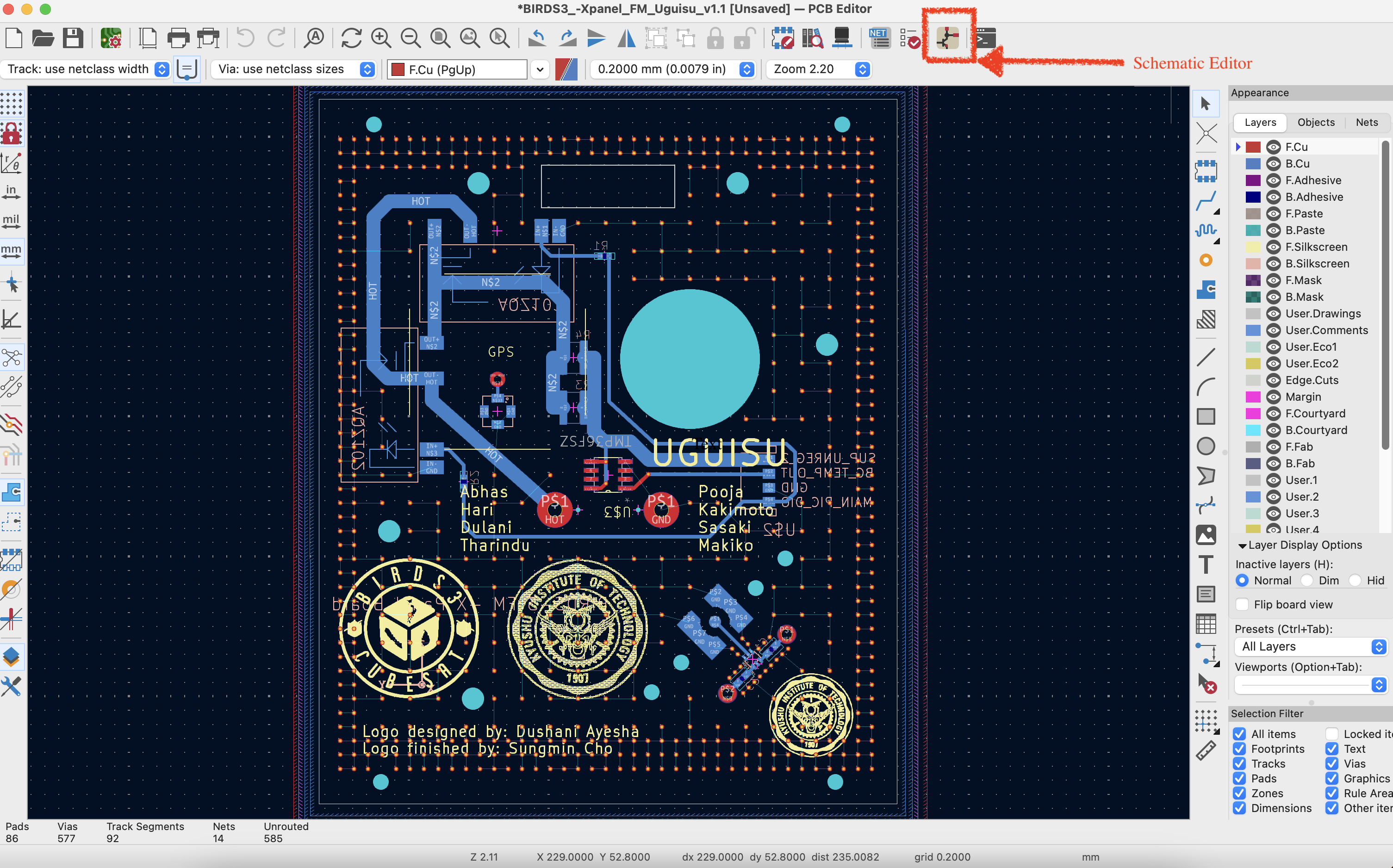Click the Open board folder icon

[x=43, y=38]
